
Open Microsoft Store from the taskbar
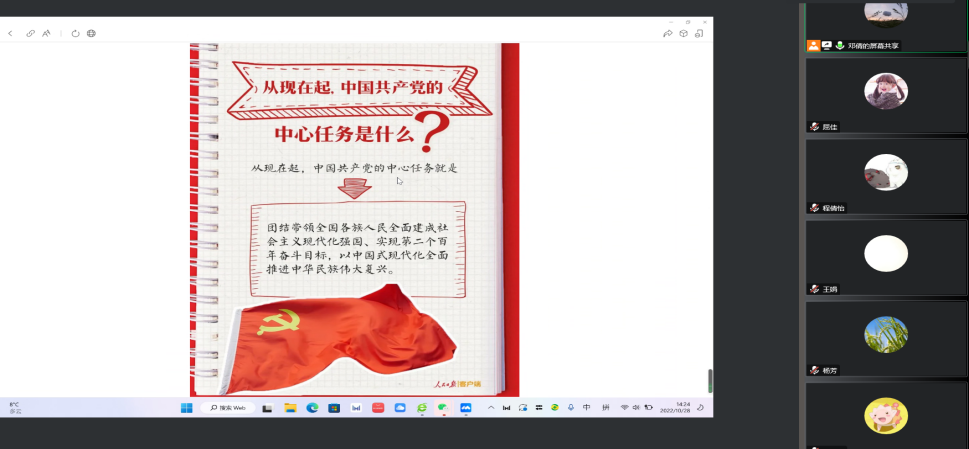pyautogui.click(x=334, y=408)
